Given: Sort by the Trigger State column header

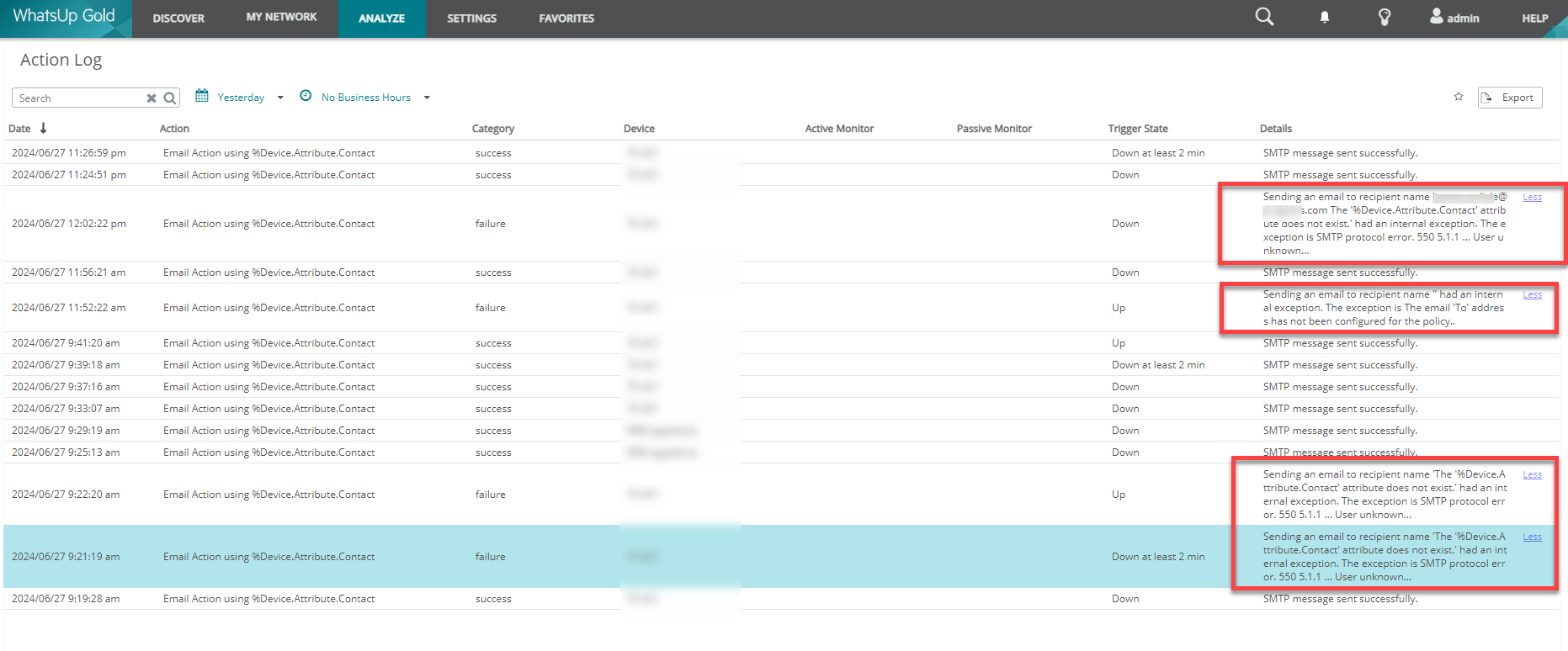Looking at the screenshot, I should [x=1138, y=129].
